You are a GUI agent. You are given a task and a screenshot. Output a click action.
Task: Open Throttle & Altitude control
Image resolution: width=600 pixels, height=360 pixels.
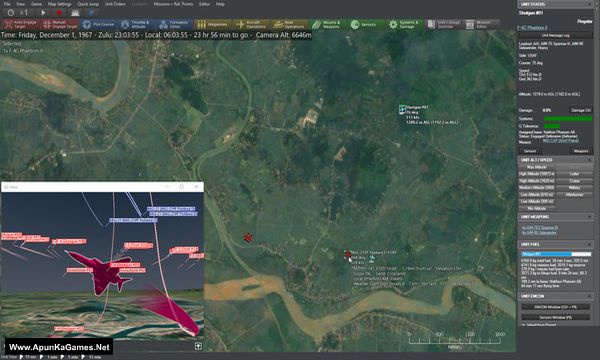coord(137,24)
